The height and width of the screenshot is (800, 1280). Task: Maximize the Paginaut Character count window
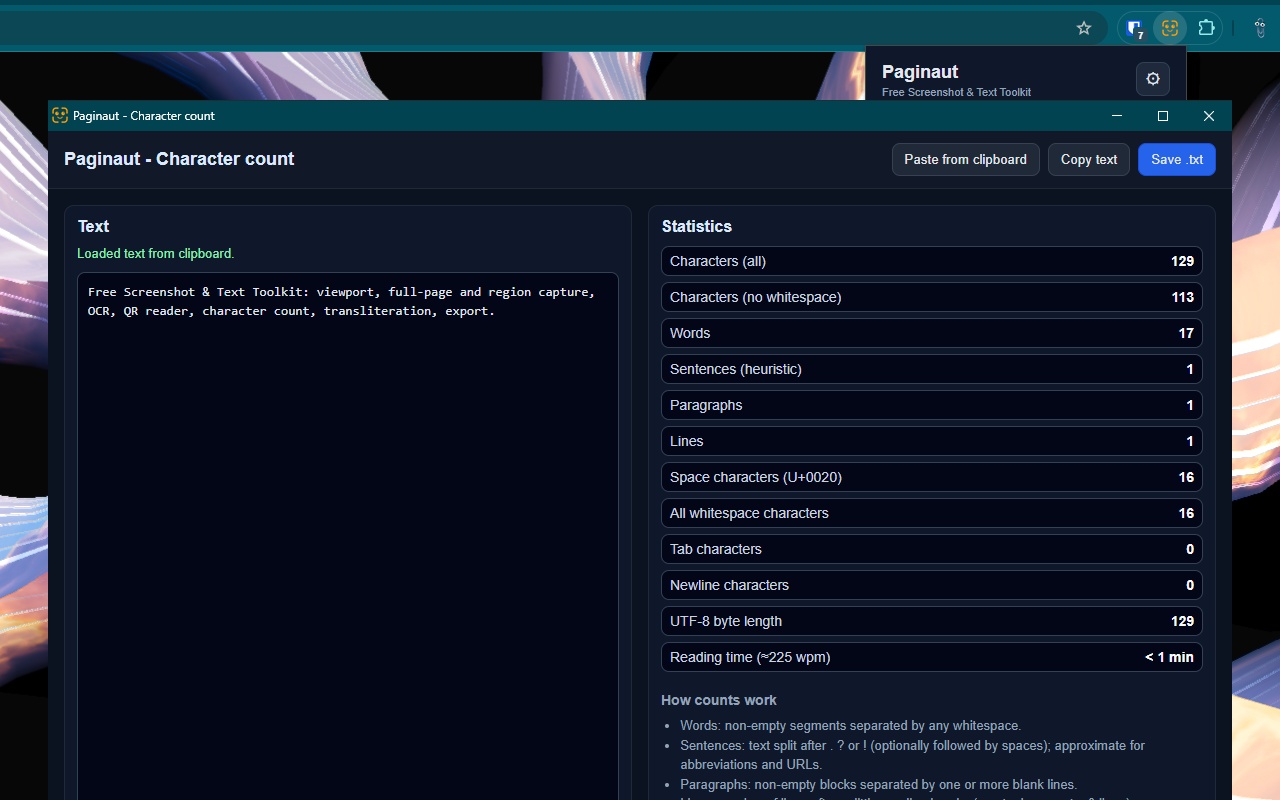click(1163, 116)
